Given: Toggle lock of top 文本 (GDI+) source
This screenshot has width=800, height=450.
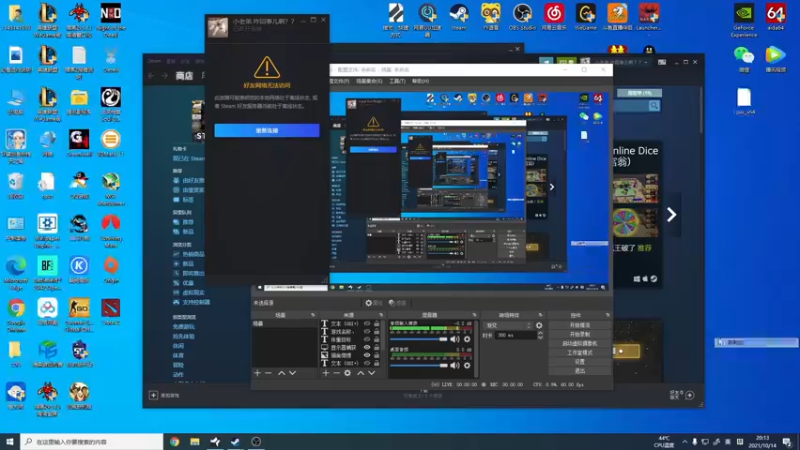Looking at the screenshot, I should (377, 323).
